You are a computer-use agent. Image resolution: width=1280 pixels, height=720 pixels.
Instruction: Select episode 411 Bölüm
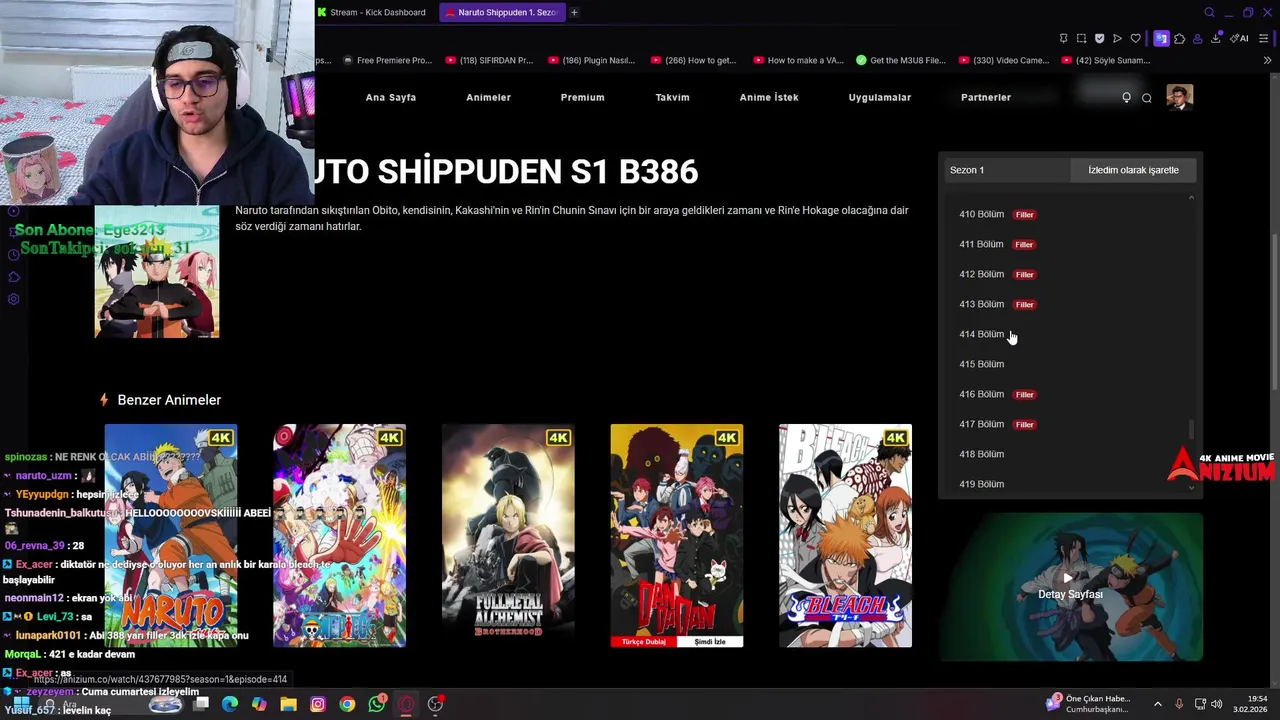[981, 244]
